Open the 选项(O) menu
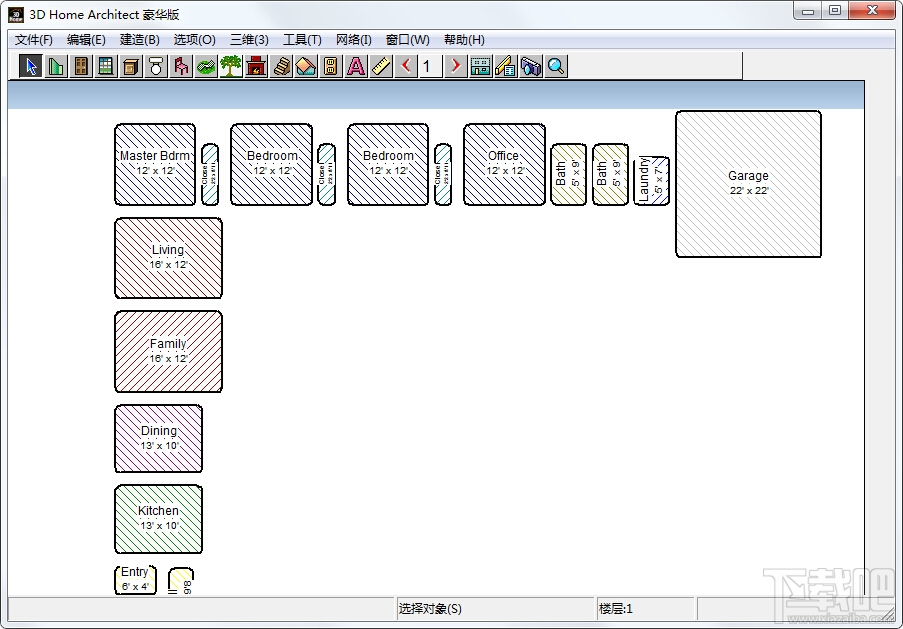 tap(195, 40)
